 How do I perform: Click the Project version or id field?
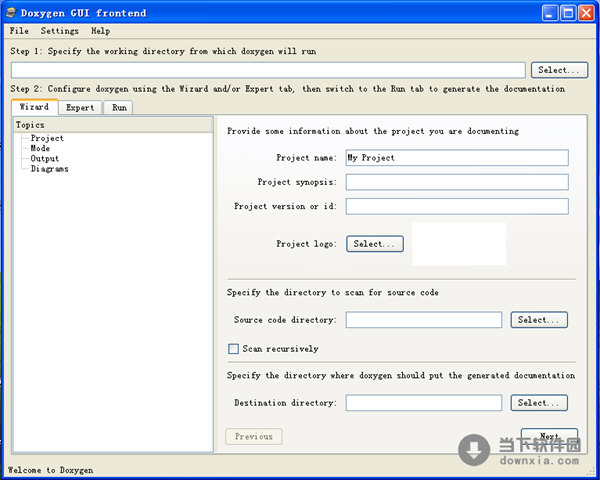coord(457,206)
